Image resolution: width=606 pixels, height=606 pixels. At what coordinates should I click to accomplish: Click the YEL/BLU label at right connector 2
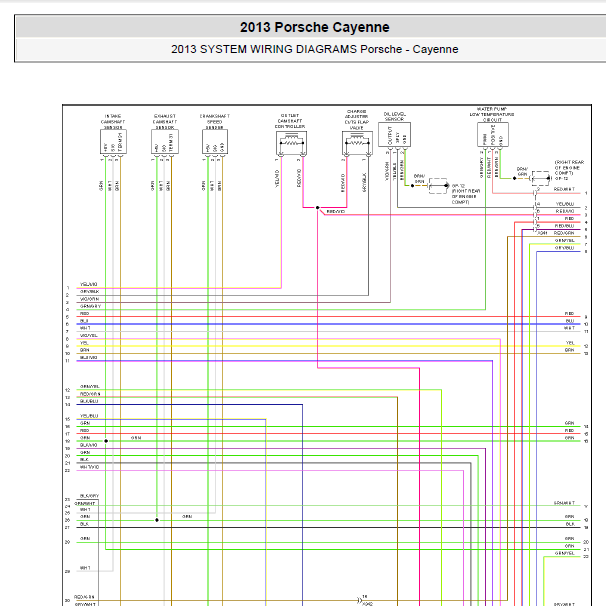[x=565, y=204]
